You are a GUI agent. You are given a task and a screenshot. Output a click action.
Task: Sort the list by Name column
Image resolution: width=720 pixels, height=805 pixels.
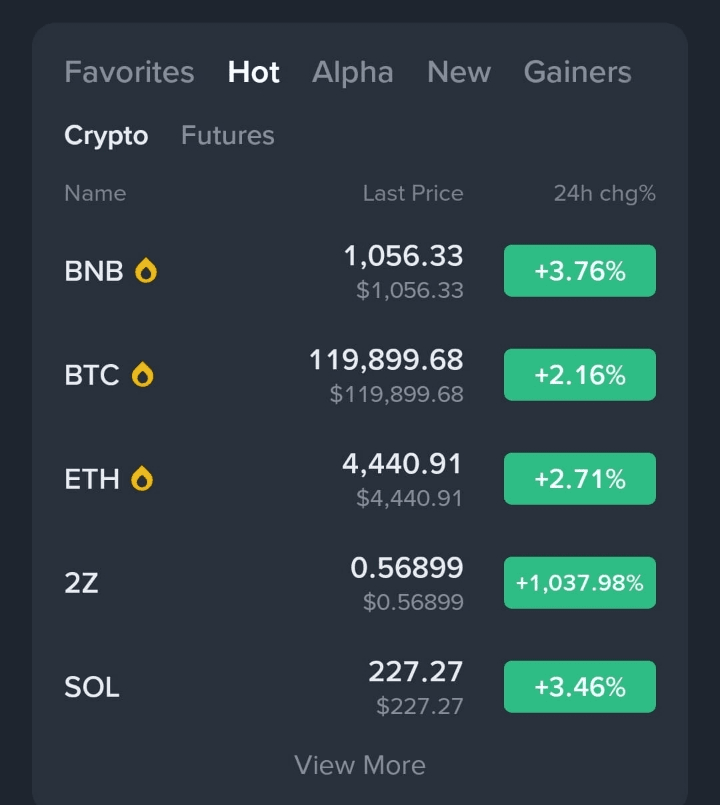[x=95, y=193]
